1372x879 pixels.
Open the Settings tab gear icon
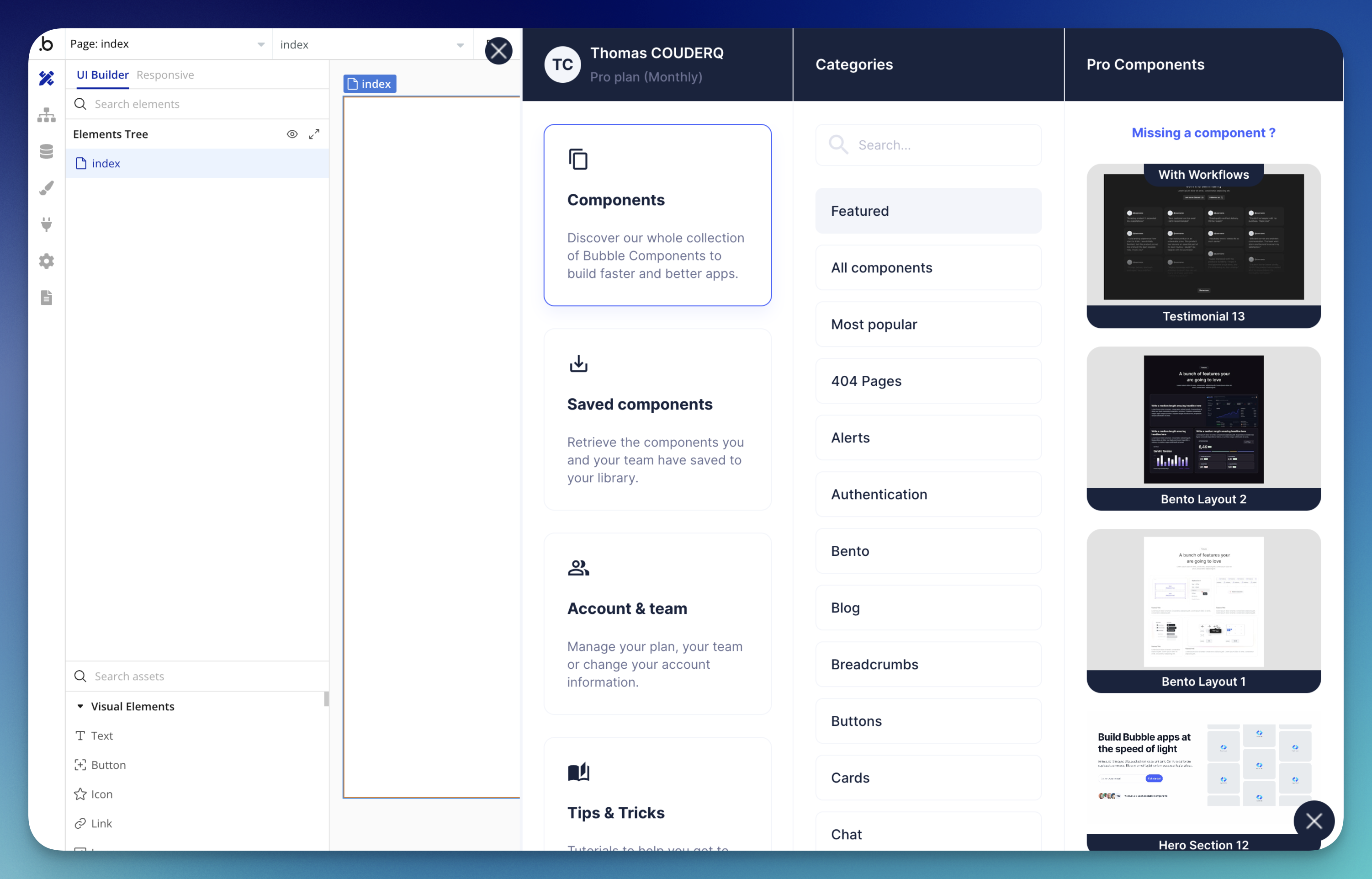[x=47, y=261]
